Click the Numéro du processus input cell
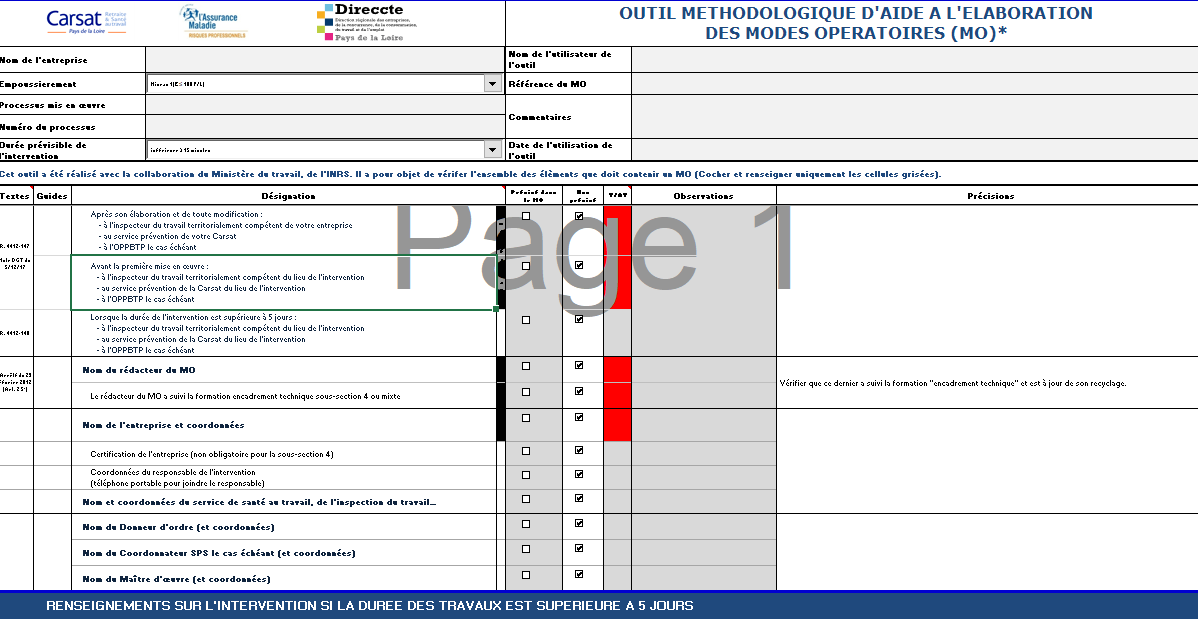Screen dimensions: 1198x619 tap(325, 127)
